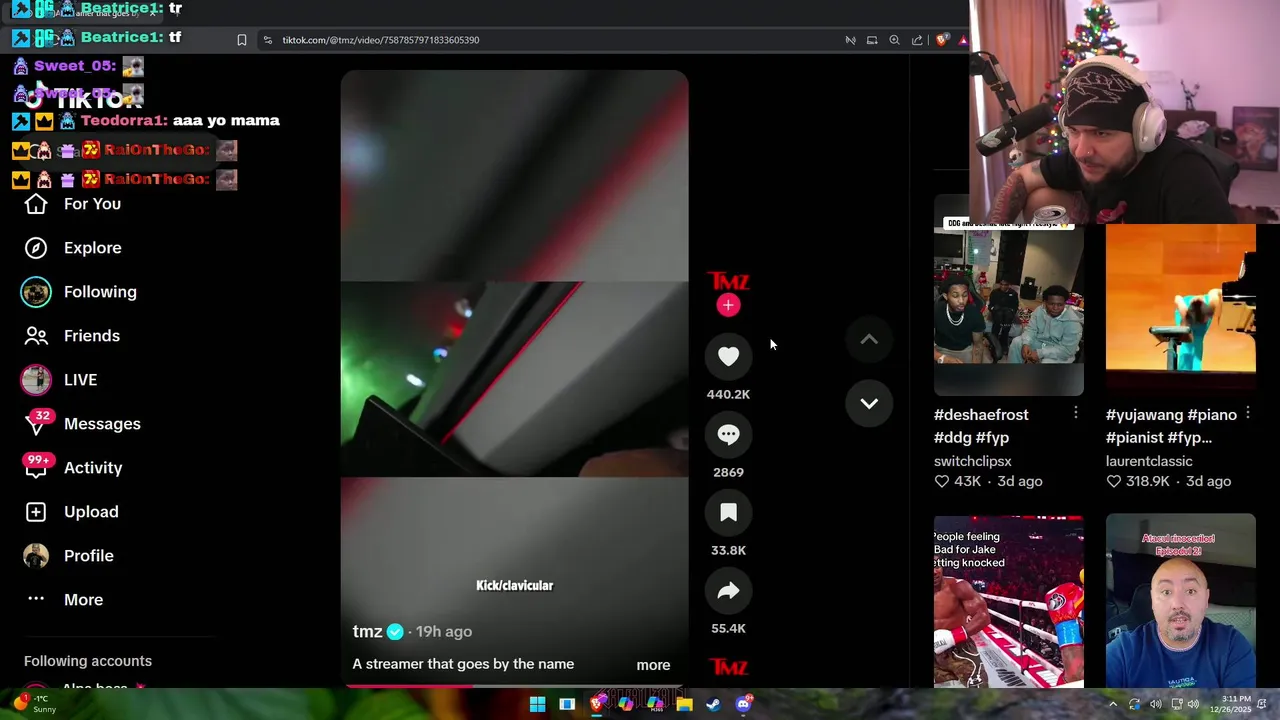
Task: Click the TMZ video player
Action: [514, 378]
